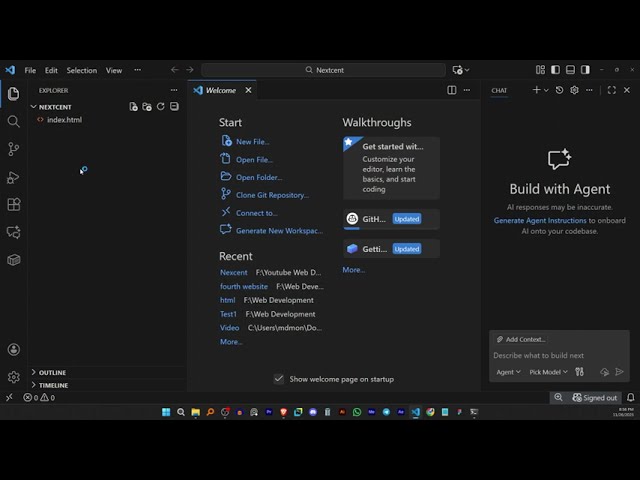Open Selection menu
Image resolution: width=640 pixels, height=480 pixels.
point(82,70)
